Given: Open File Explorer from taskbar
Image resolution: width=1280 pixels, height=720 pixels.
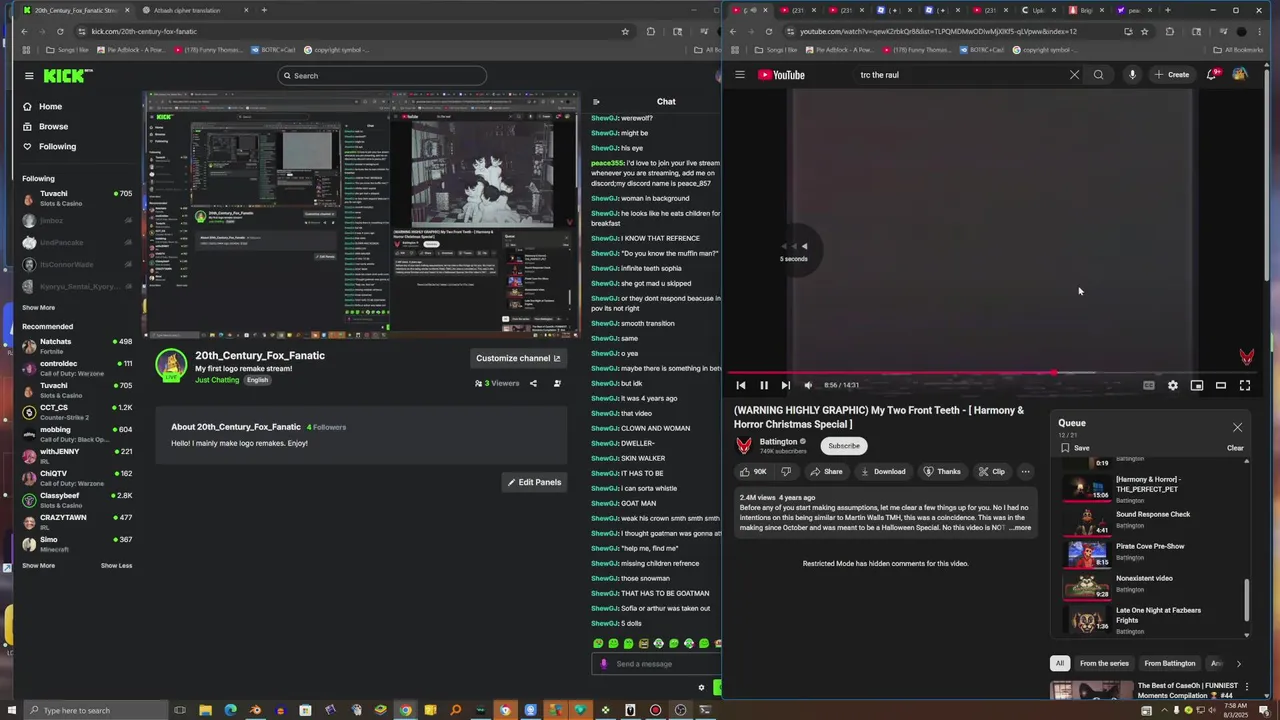Looking at the screenshot, I should tap(205, 710).
